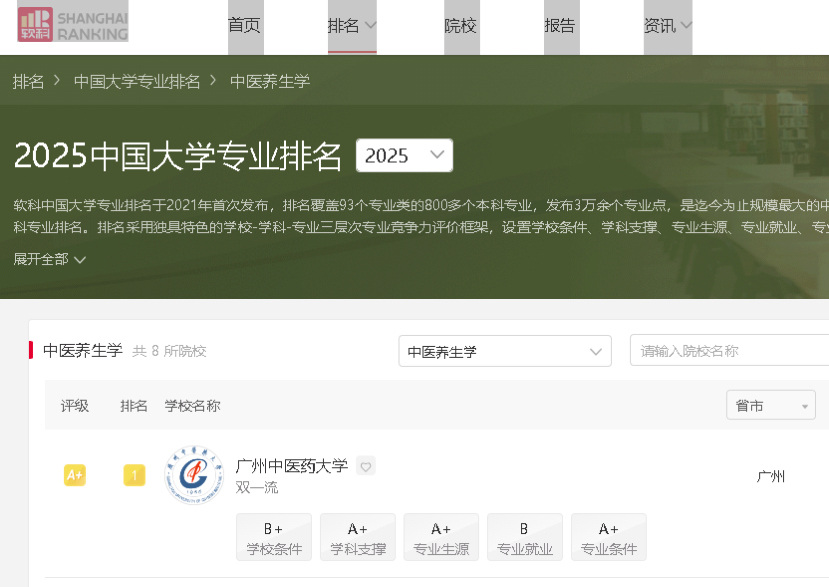The height and width of the screenshot is (587, 829).
Task: Click the Guangzhou University of Chinese Medicine logo
Action: (194, 476)
